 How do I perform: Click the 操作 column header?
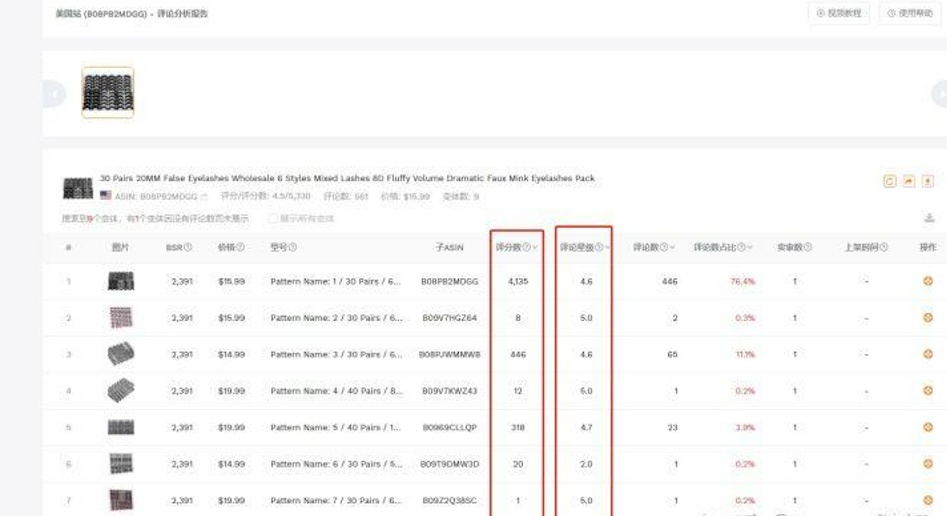point(928,247)
